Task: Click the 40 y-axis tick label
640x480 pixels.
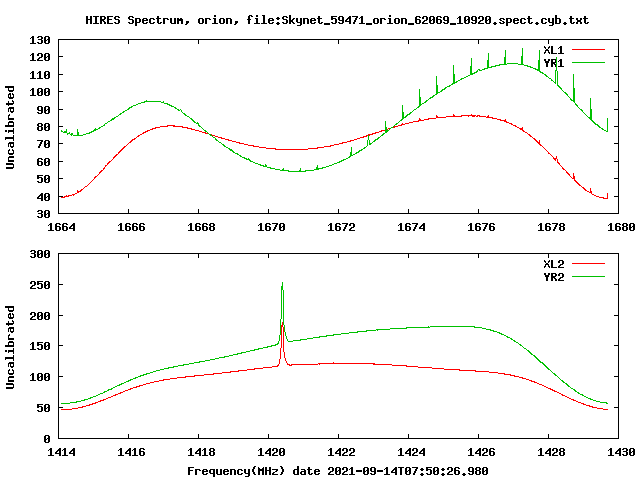Action: pyautogui.click(x=44, y=197)
